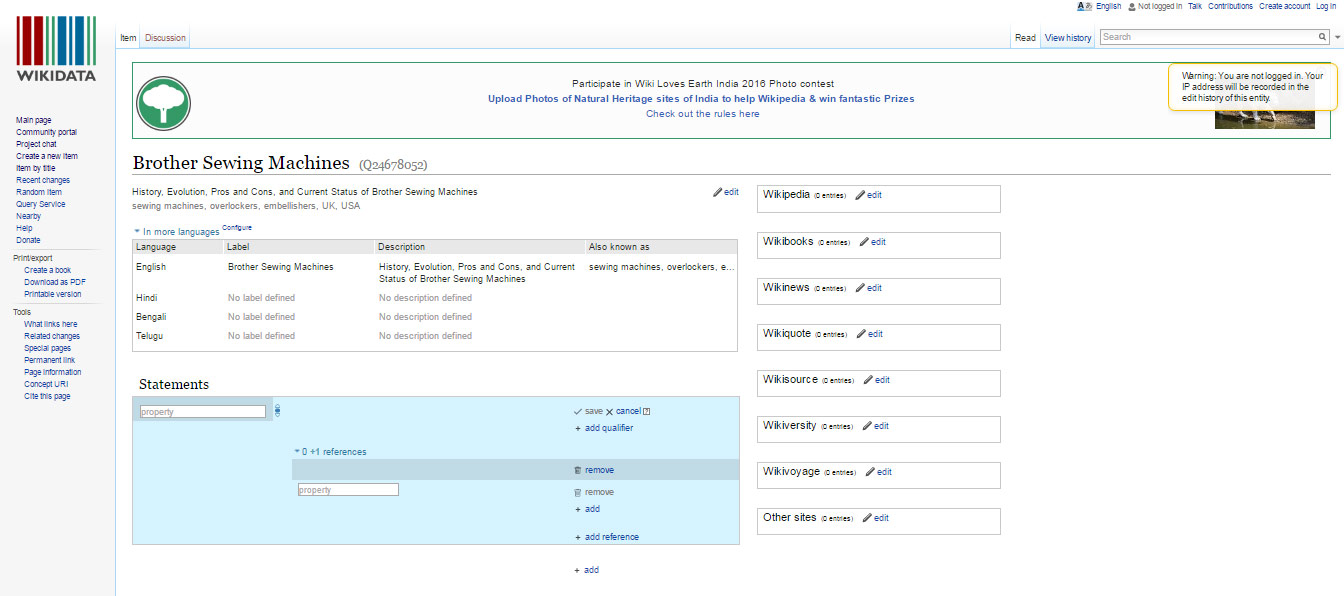This screenshot has width=1344, height=596.
Task: Click the Create account link
Action: tap(1284, 6)
